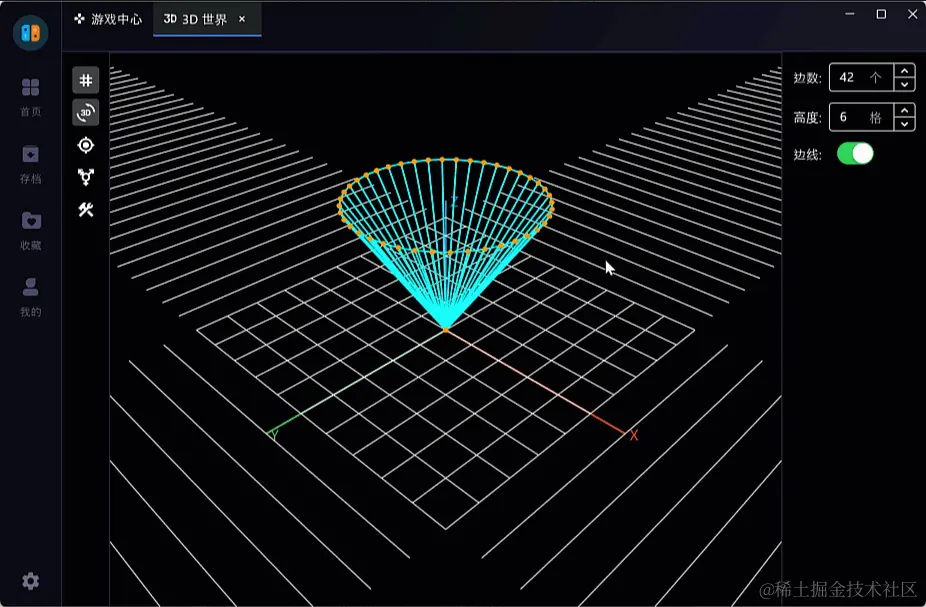Toggle the grid display tool

(x=86, y=80)
